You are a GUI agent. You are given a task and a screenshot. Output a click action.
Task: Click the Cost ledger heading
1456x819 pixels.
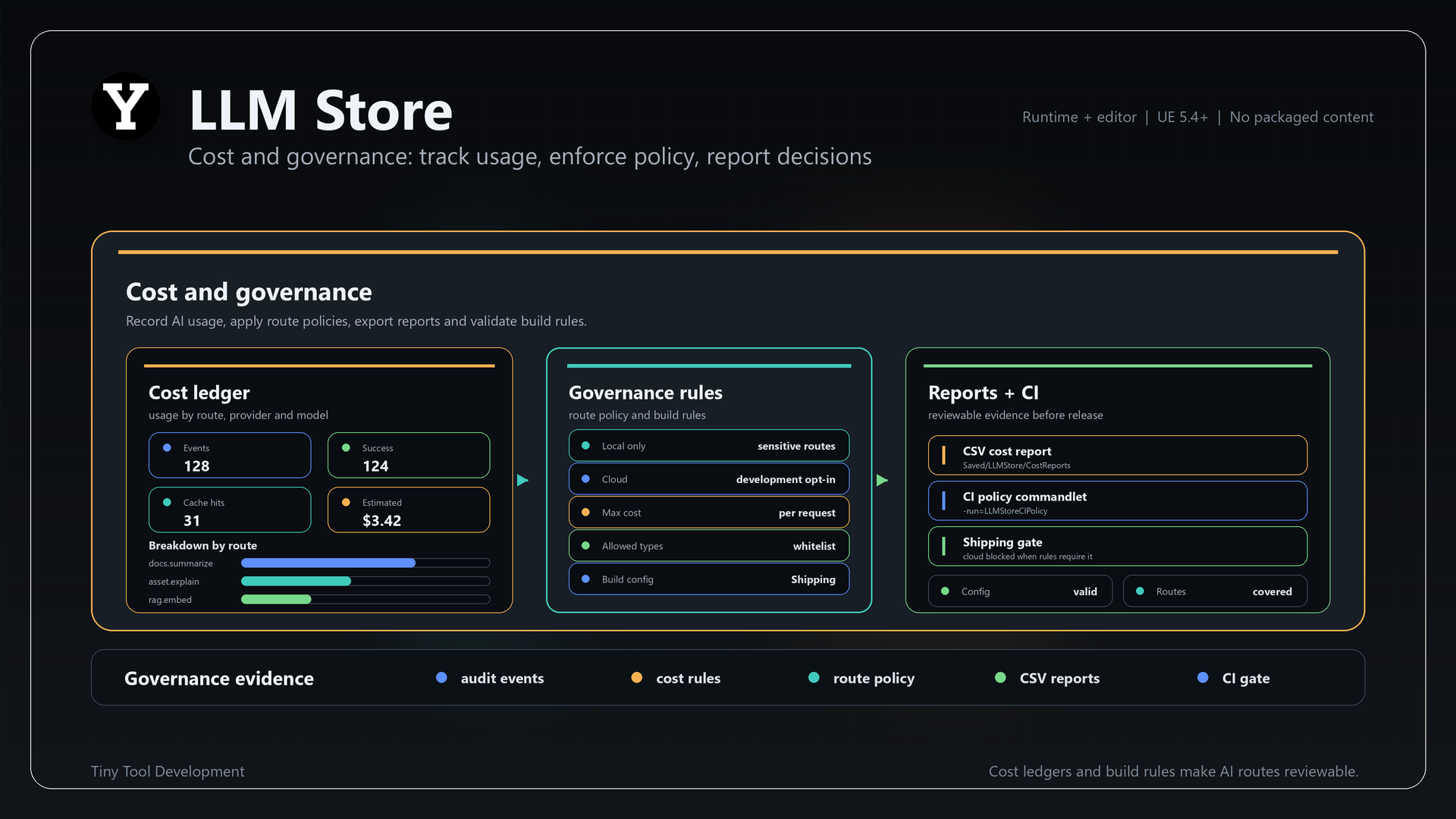click(x=199, y=393)
